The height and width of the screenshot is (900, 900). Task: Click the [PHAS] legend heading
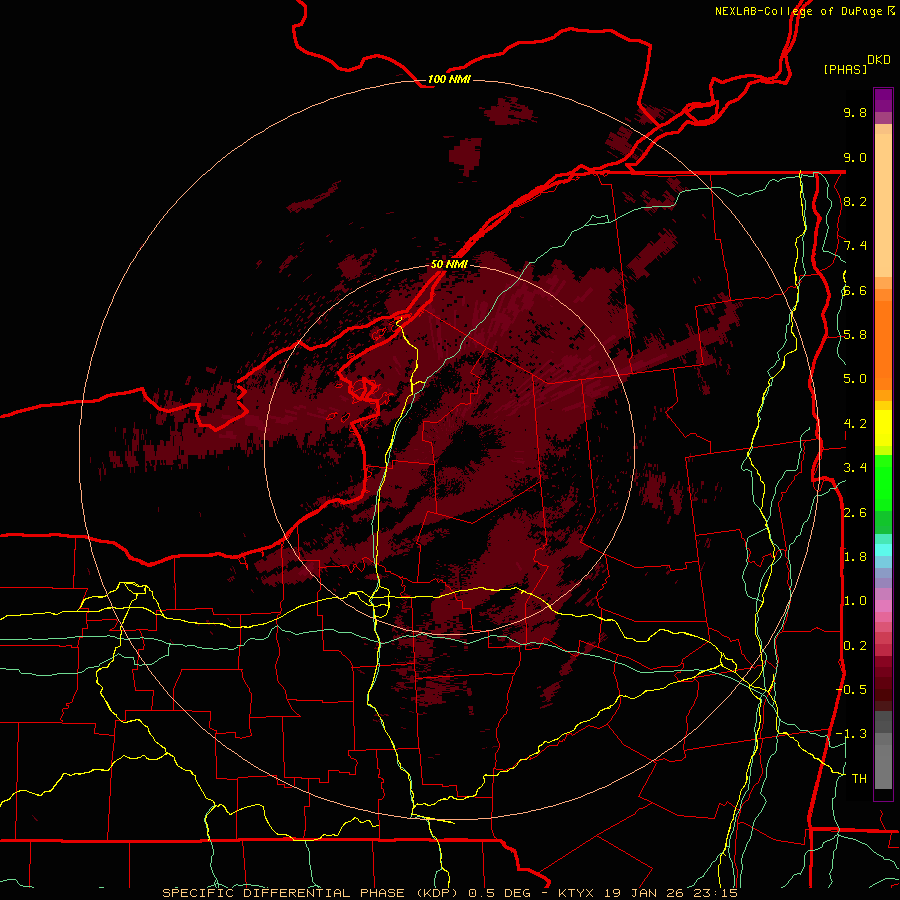845,69
